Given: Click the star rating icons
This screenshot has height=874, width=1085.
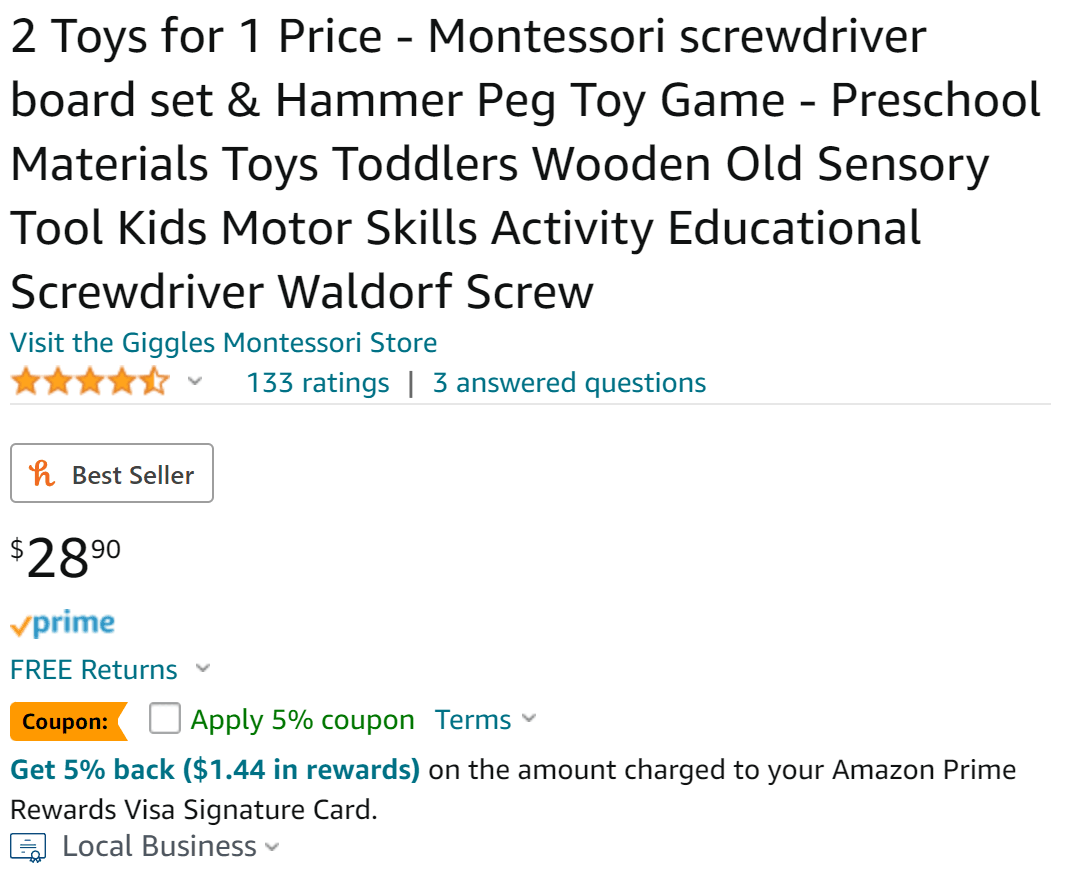Looking at the screenshot, I should click(x=90, y=383).
